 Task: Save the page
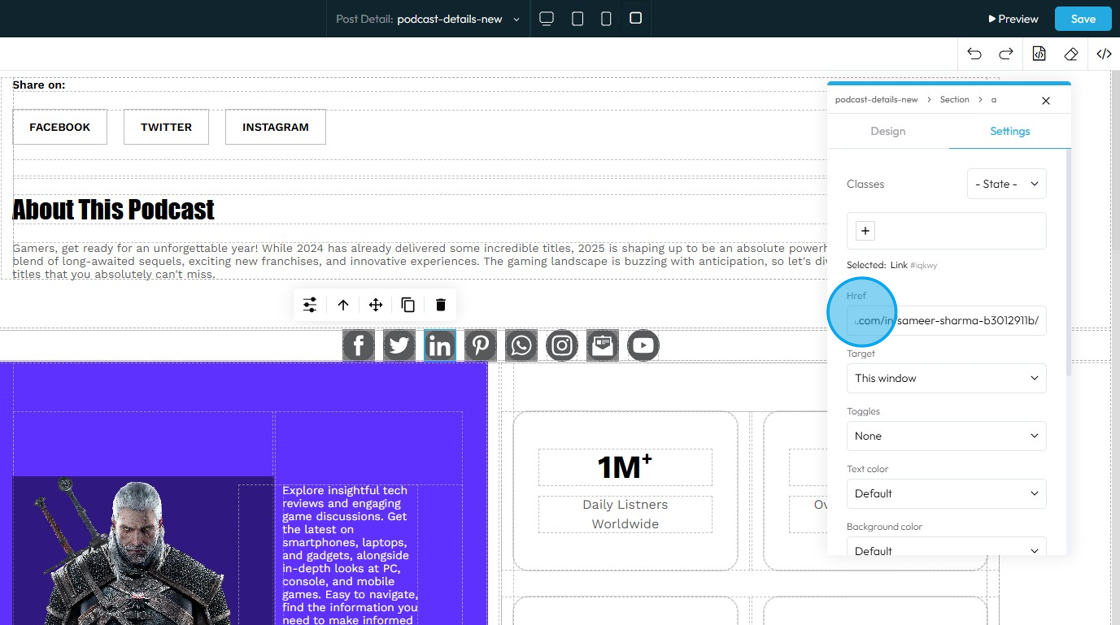tap(1083, 19)
